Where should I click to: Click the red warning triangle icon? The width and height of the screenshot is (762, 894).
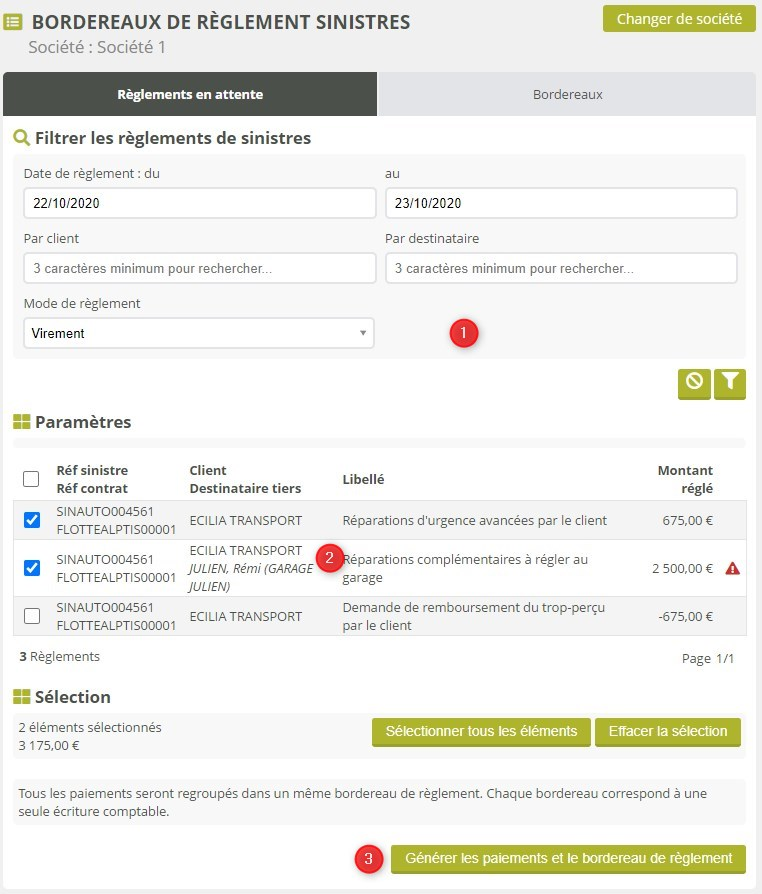pos(732,569)
